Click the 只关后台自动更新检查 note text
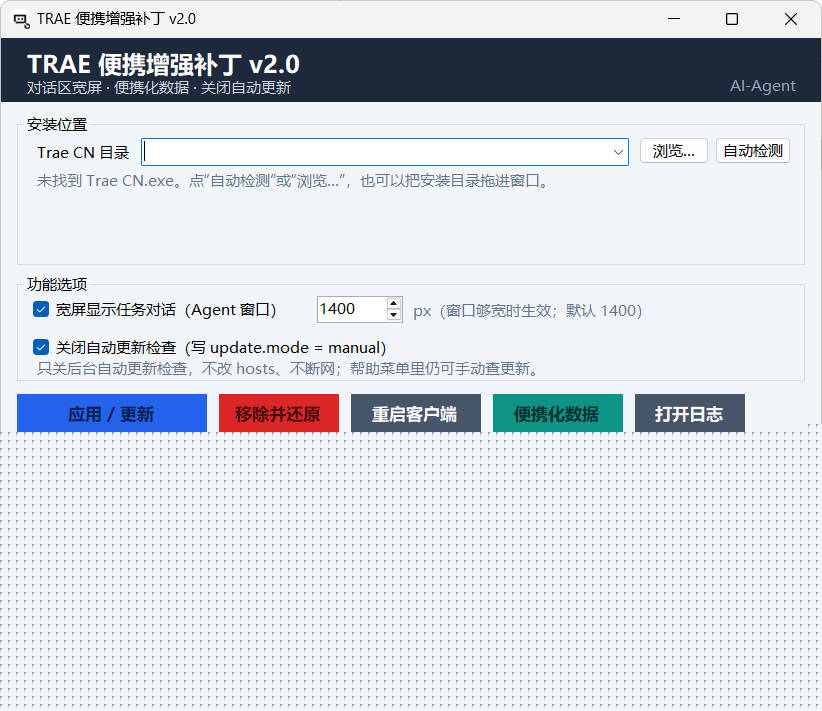Image resolution: width=822 pixels, height=711 pixels. [x=288, y=369]
